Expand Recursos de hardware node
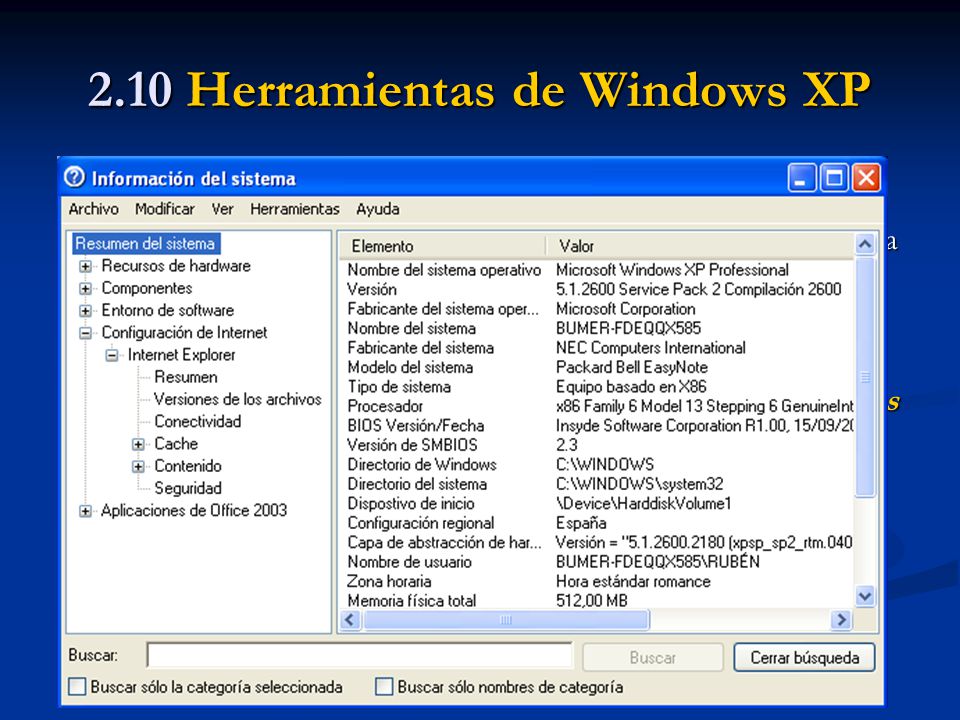The image size is (960, 720). click(x=85, y=266)
